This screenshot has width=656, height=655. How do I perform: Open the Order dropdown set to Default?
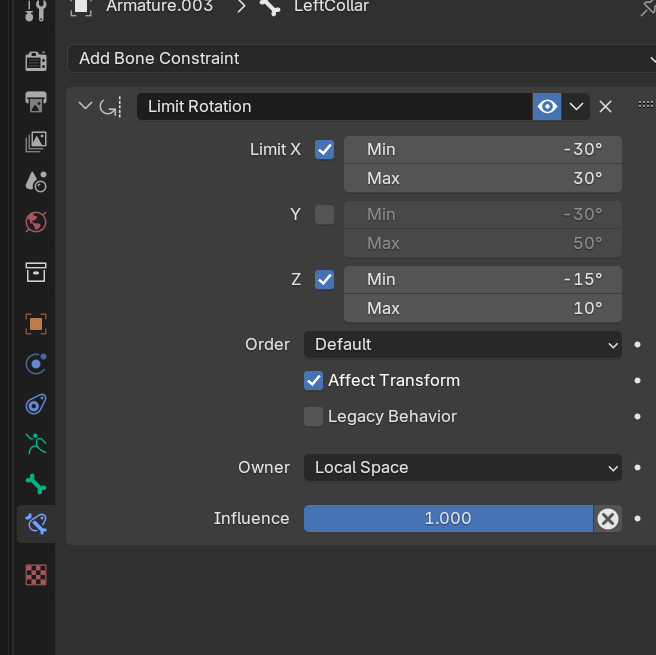point(463,345)
